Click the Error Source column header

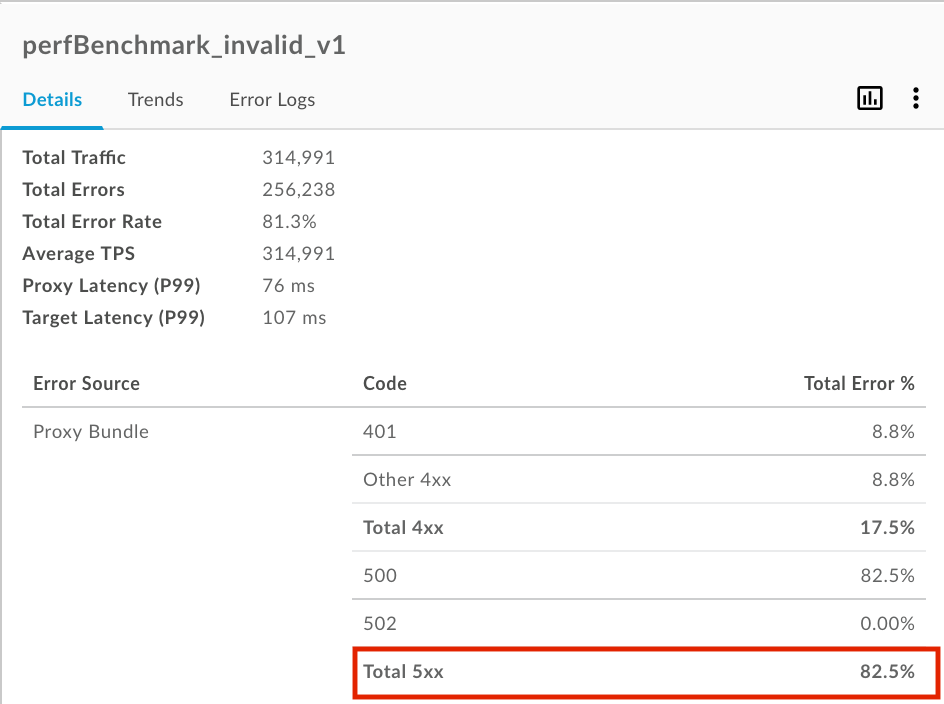pos(86,384)
